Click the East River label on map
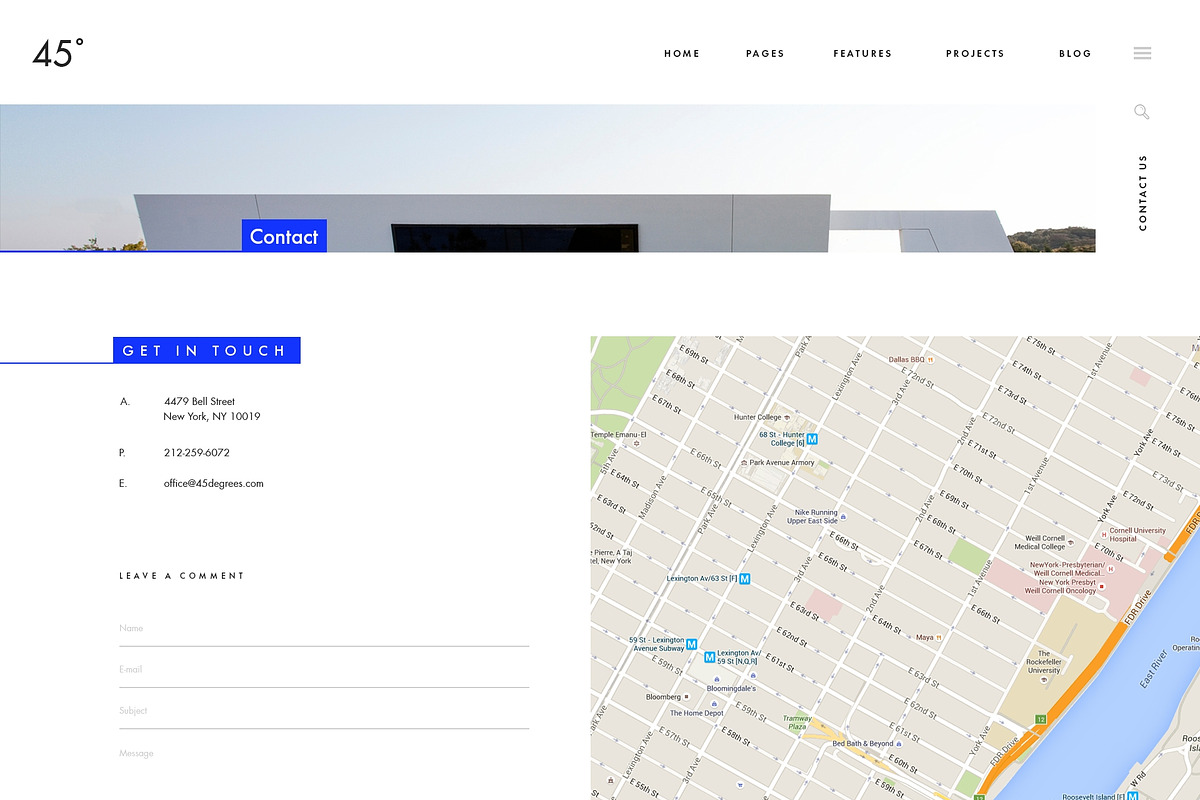The width and height of the screenshot is (1200, 800). (1154, 667)
